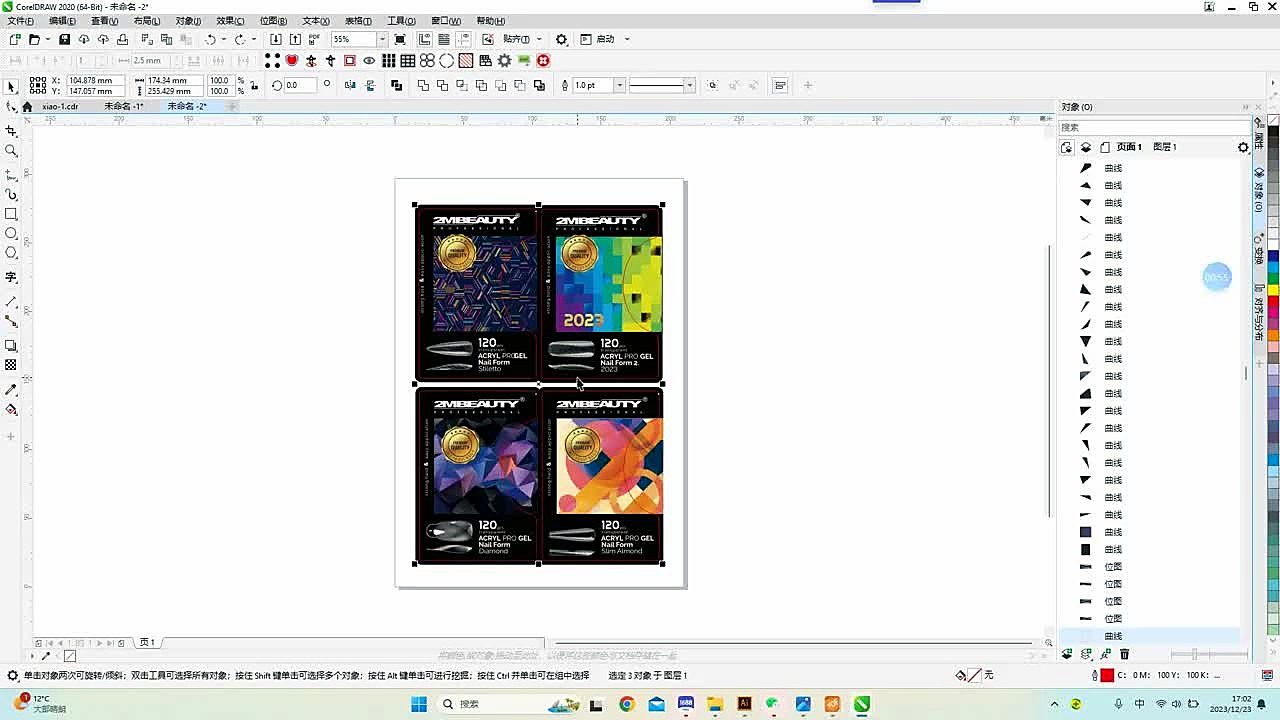
Task: Select the Text tool (字) in toolbox
Action: (x=11, y=277)
